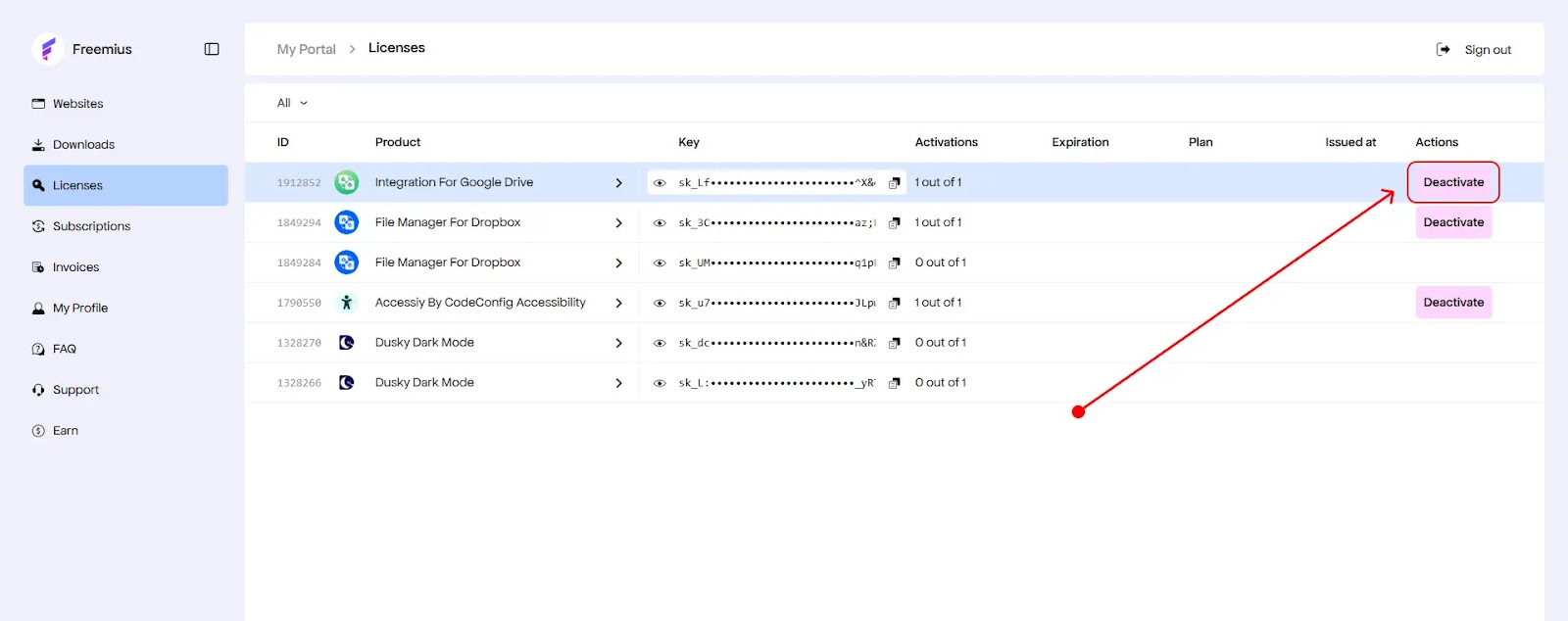
Task: Deactivate the Integration For Google Drive license
Action: [1452, 182]
